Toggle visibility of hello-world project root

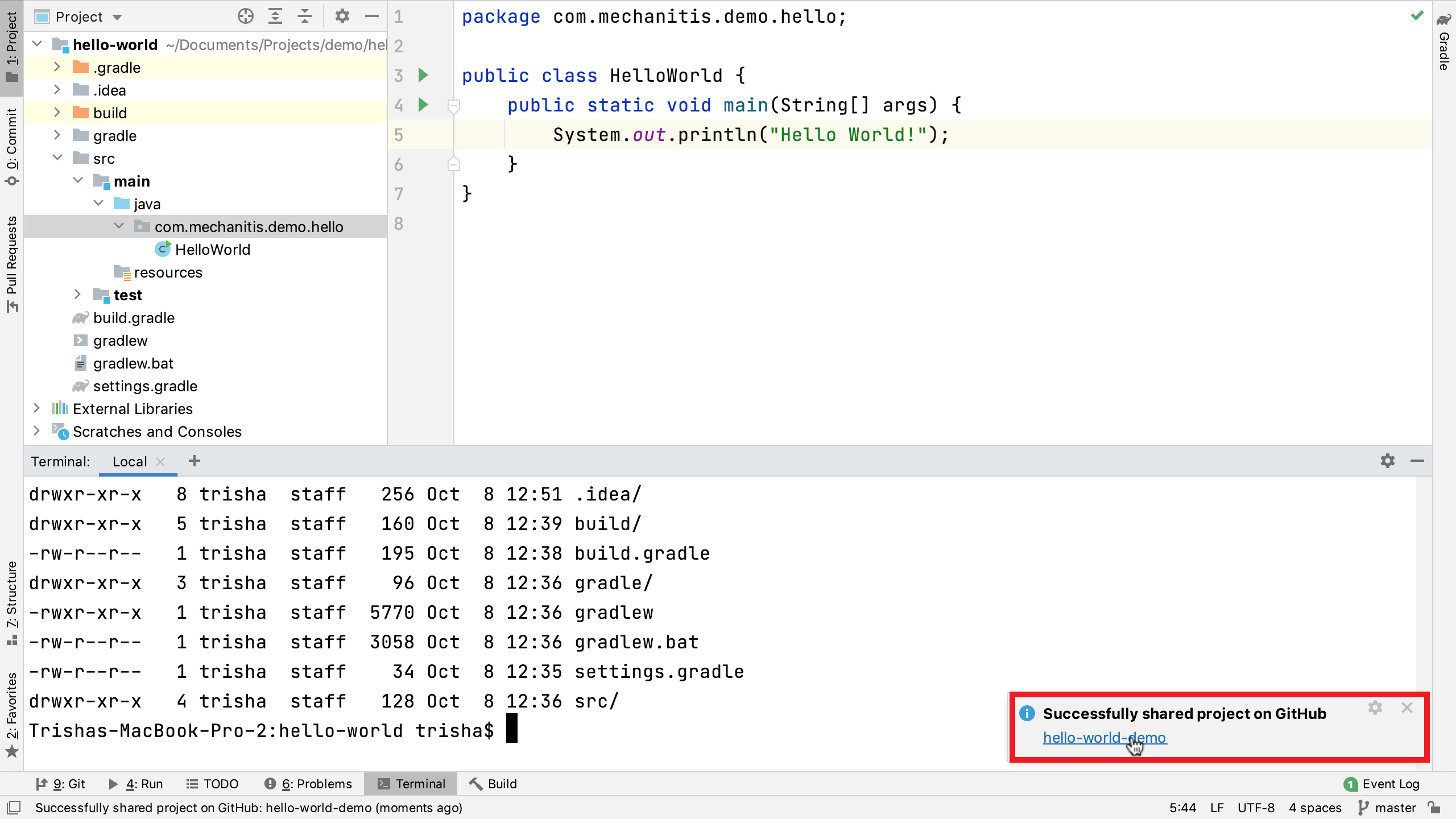pyautogui.click(x=37, y=45)
